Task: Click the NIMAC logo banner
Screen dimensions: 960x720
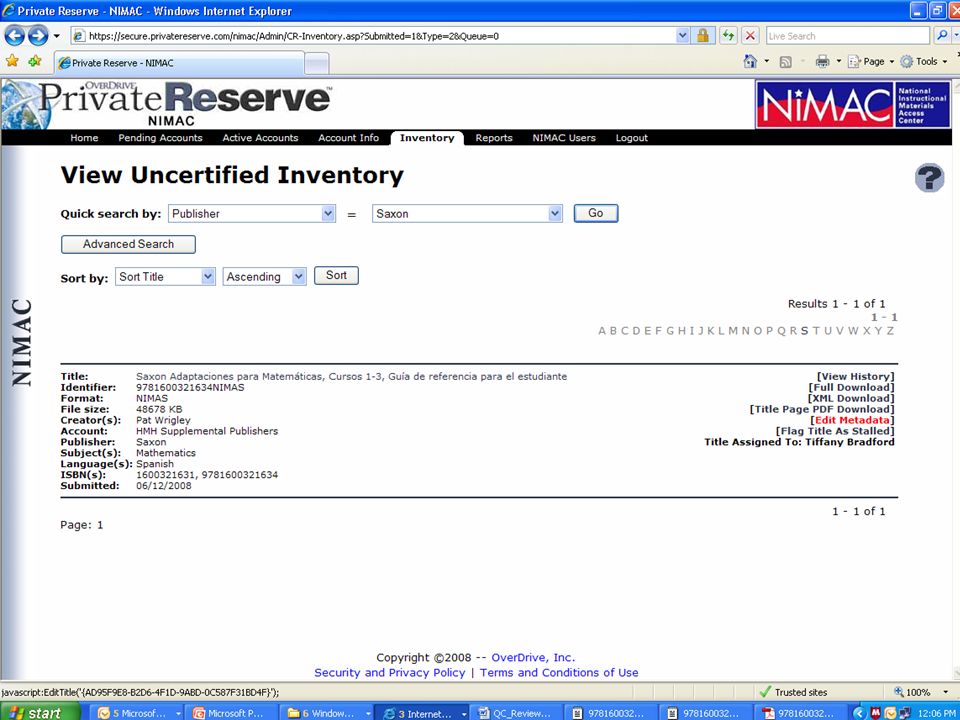Action: click(x=853, y=105)
